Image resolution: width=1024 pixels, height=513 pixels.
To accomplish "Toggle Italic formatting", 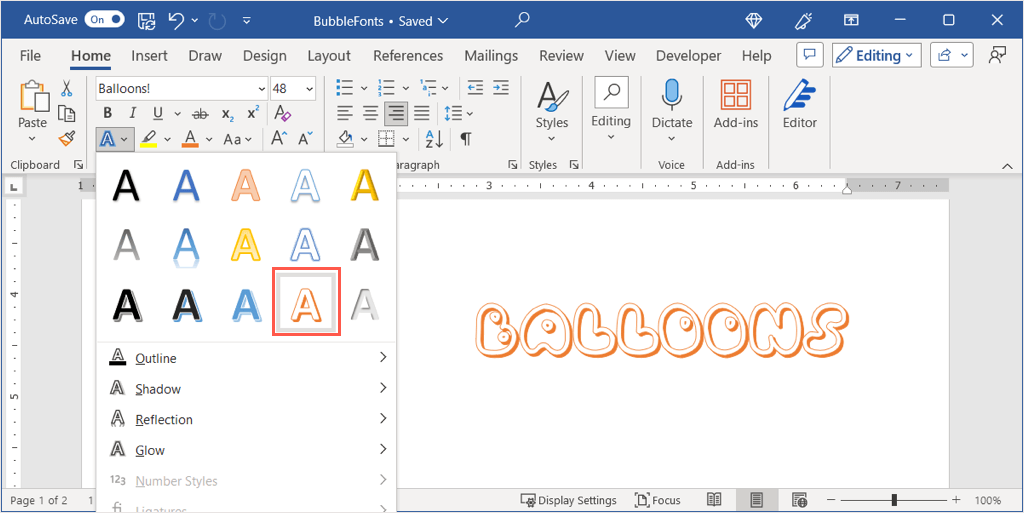I will coord(131,113).
